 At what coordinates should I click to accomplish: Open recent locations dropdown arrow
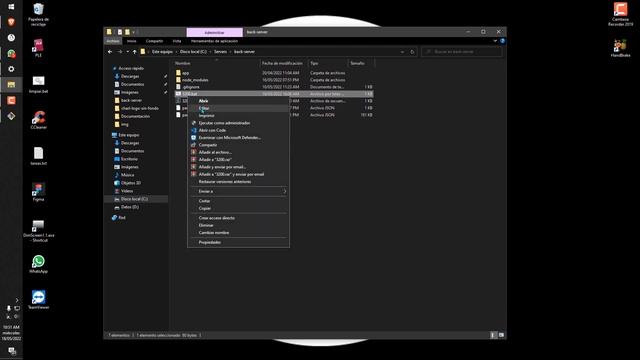coord(128,52)
